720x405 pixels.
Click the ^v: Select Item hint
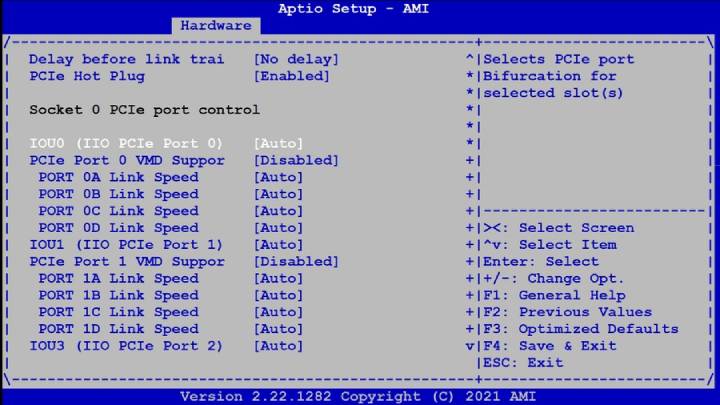pos(550,245)
